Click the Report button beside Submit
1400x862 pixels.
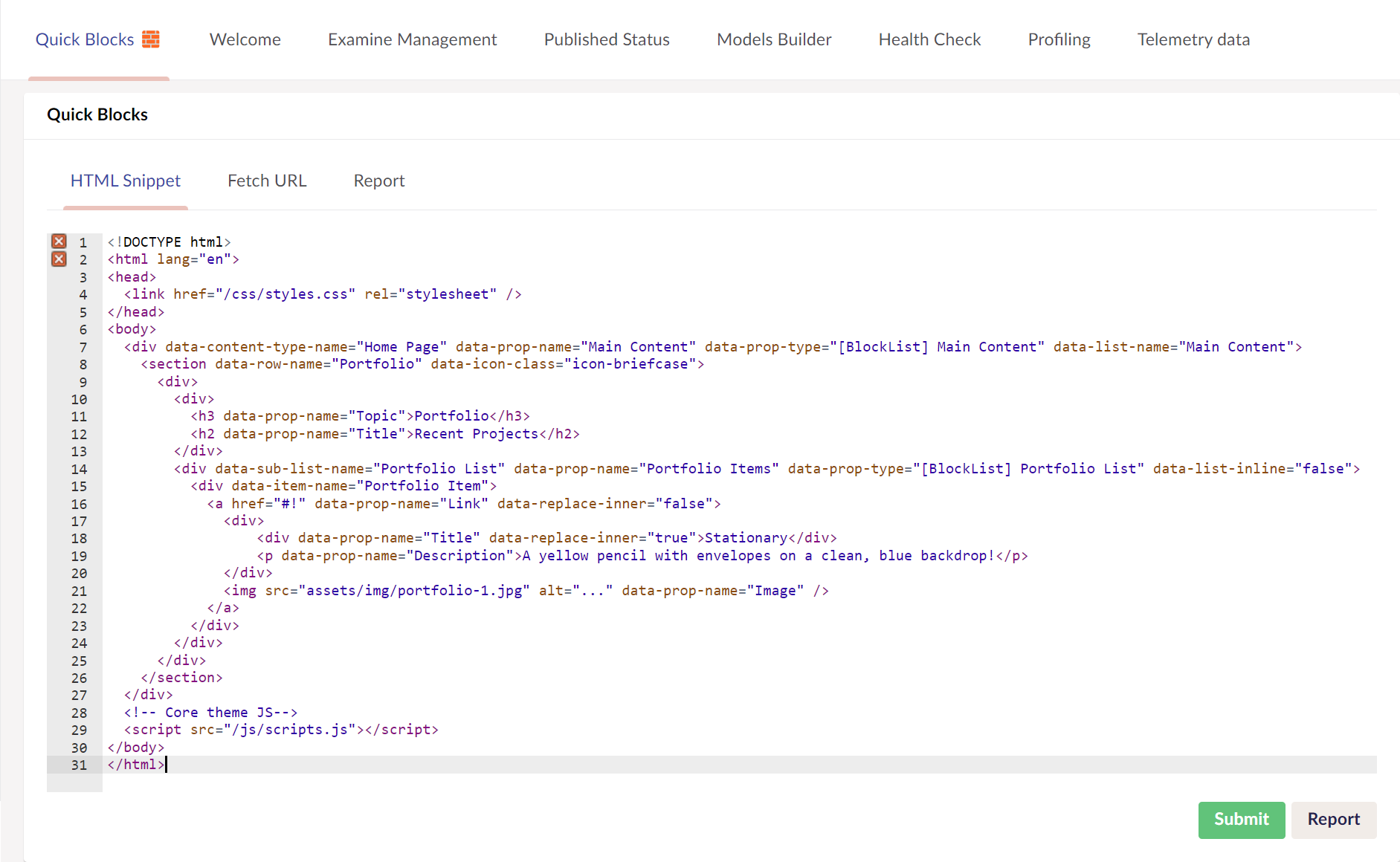click(1334, 820)
